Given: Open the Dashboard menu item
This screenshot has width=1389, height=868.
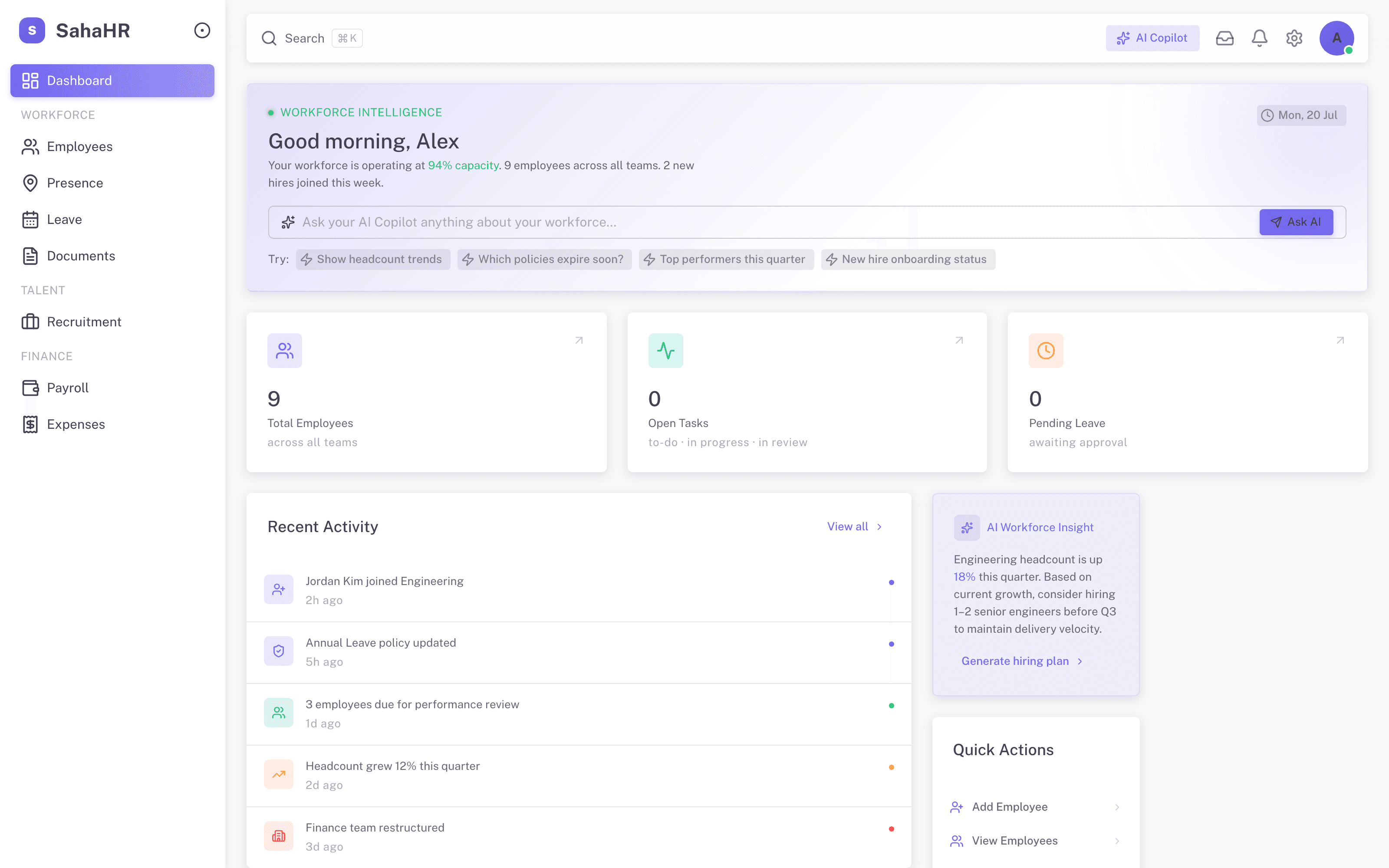Looking at the screenshot, I should click(x=112, y=80).
